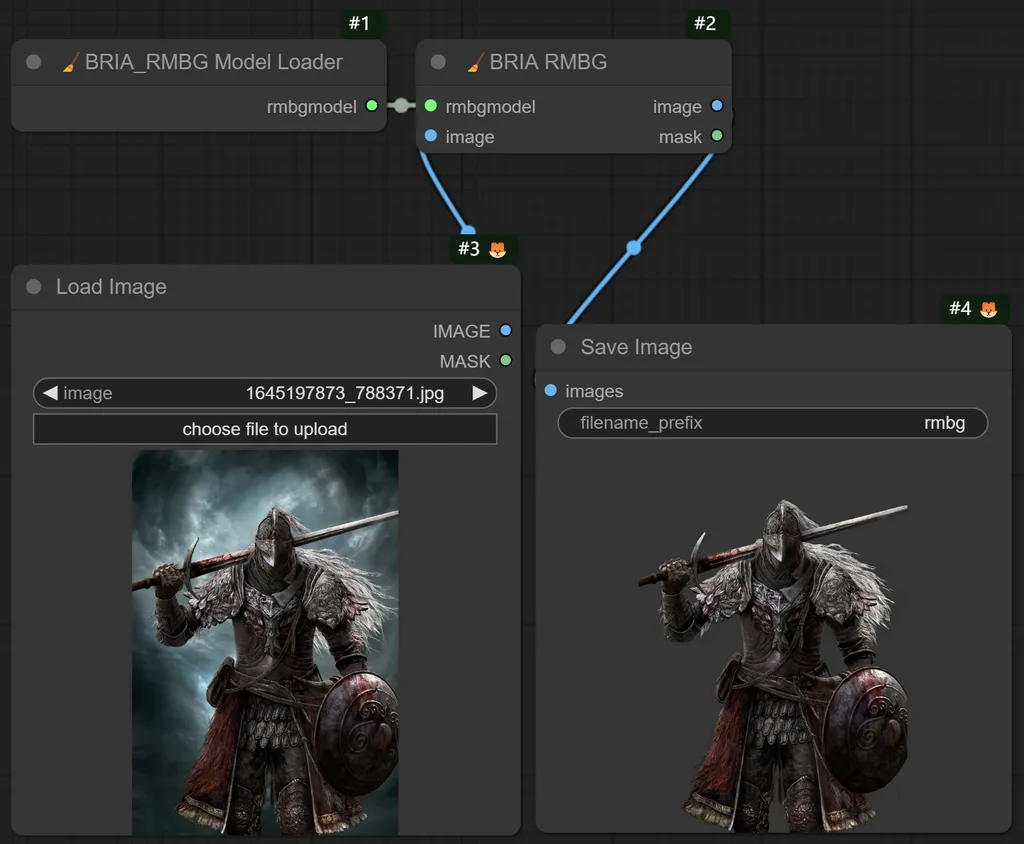Click the filename_prefix field showing rmbg

(x=770, y=423)
